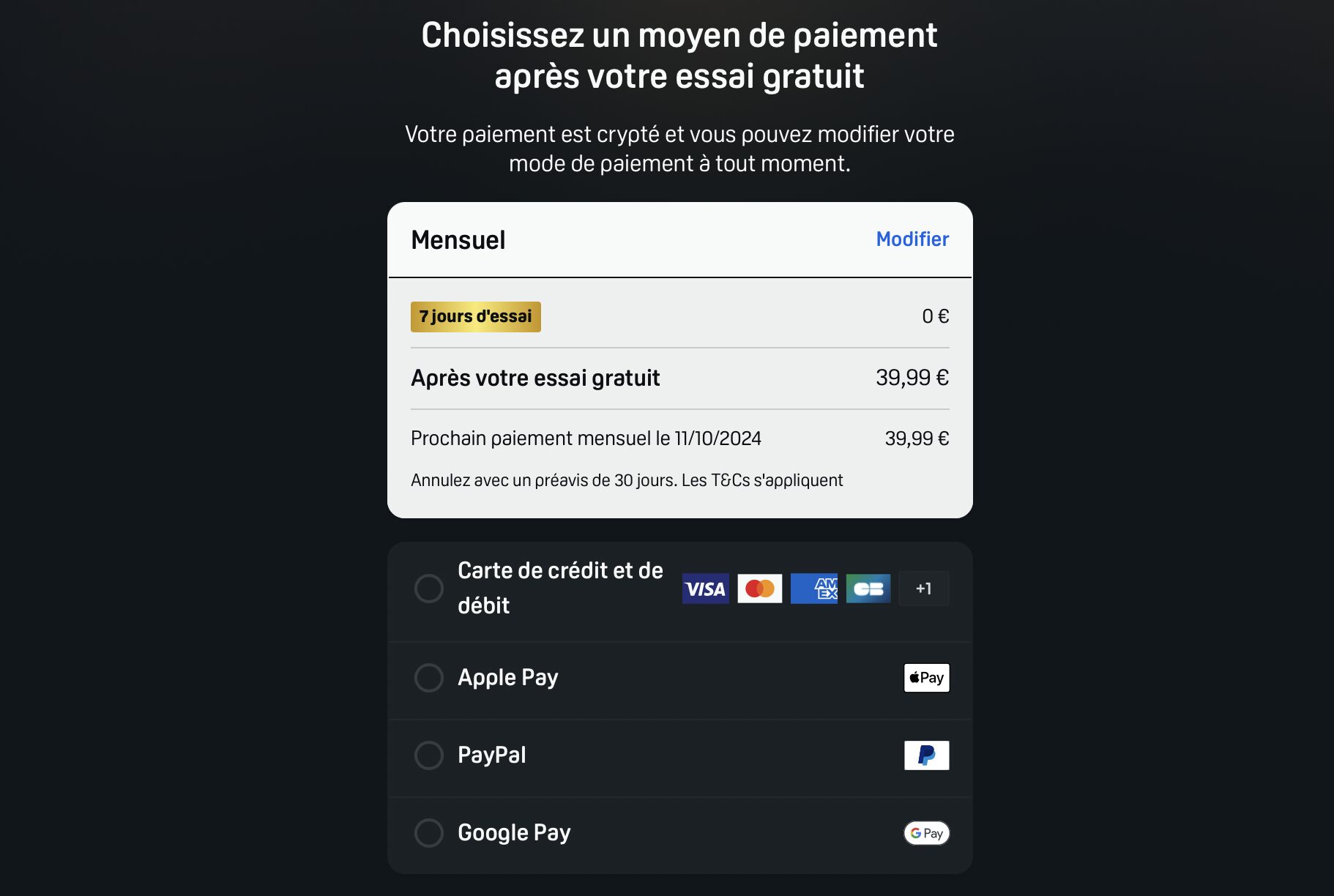Select the PayPal radio button
The height and width of the screenshot is (896, 1334).
[429, 755]
